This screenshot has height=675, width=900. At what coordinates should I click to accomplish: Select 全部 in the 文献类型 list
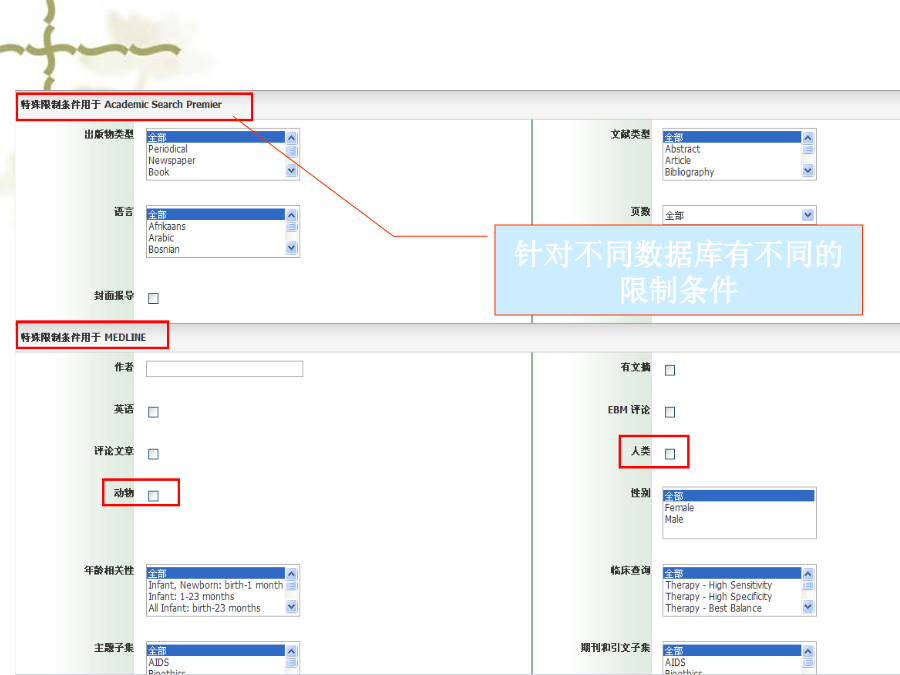[732, 137]
